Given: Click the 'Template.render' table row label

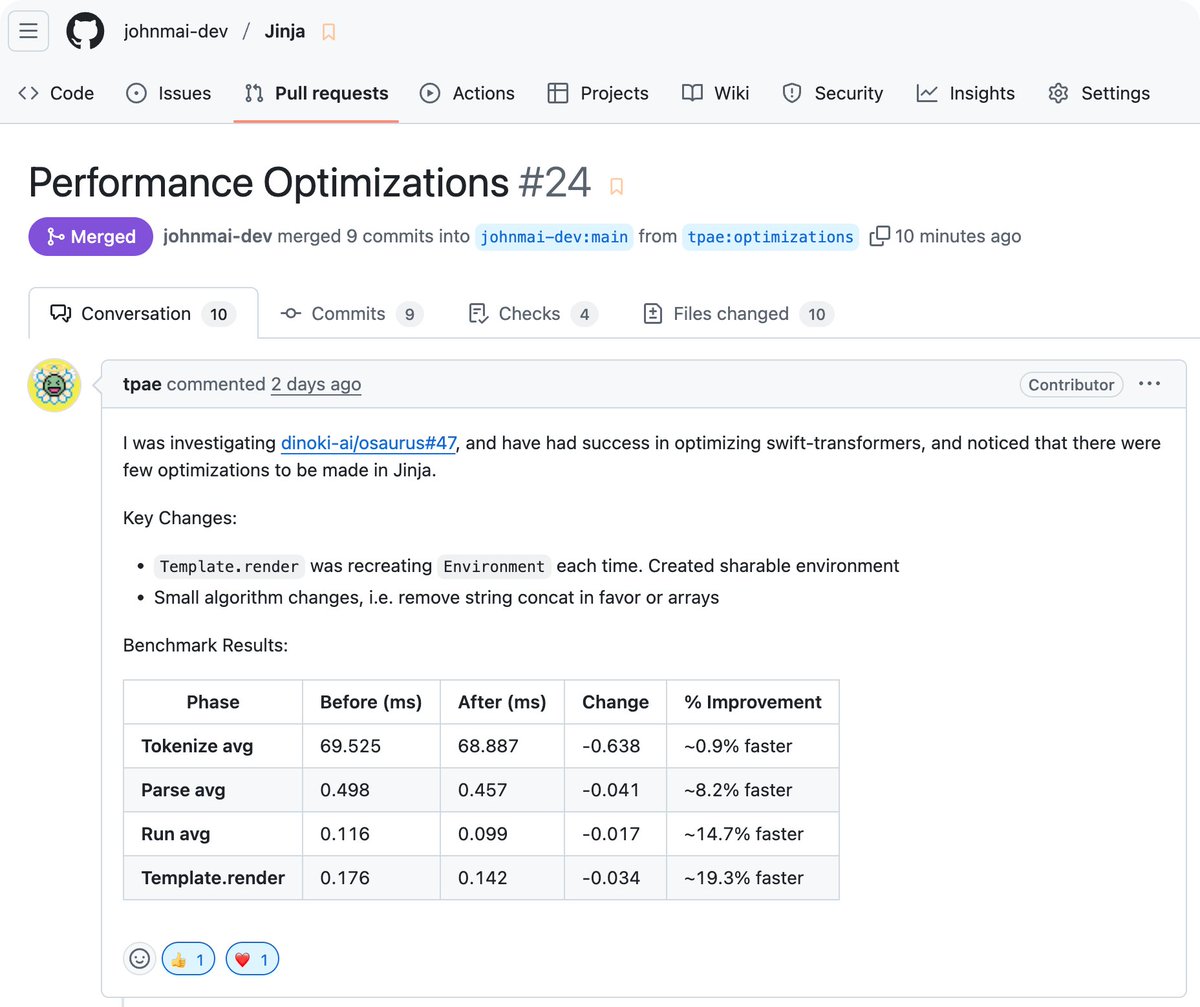Looking at the screenshot, I should coord(213,878).
